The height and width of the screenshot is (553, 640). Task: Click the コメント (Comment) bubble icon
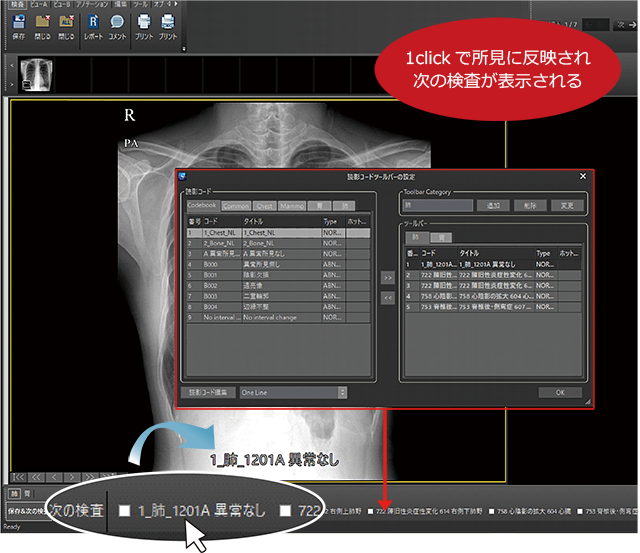(117, 22)
